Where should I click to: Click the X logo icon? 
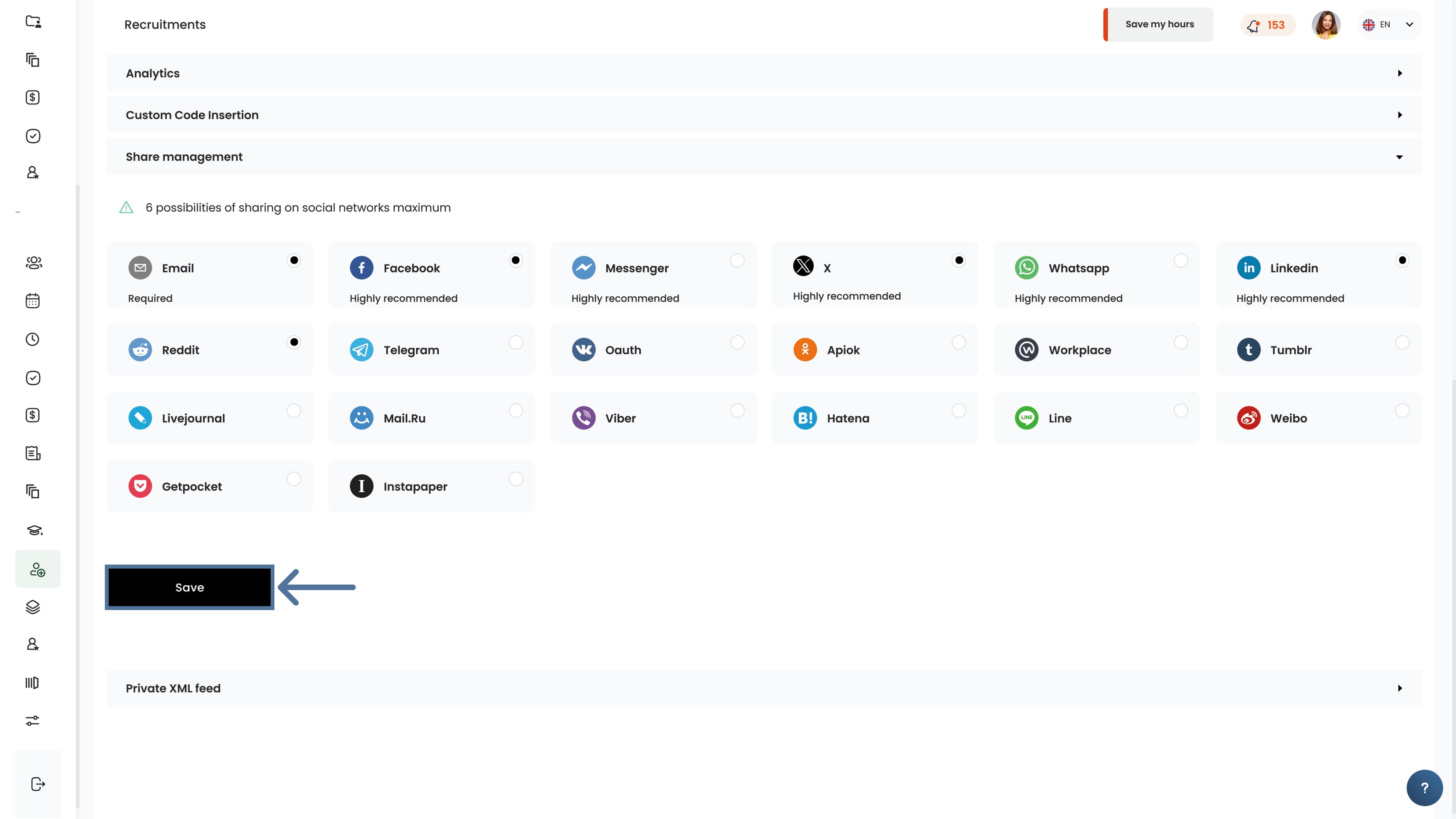[x=803, y=266]
